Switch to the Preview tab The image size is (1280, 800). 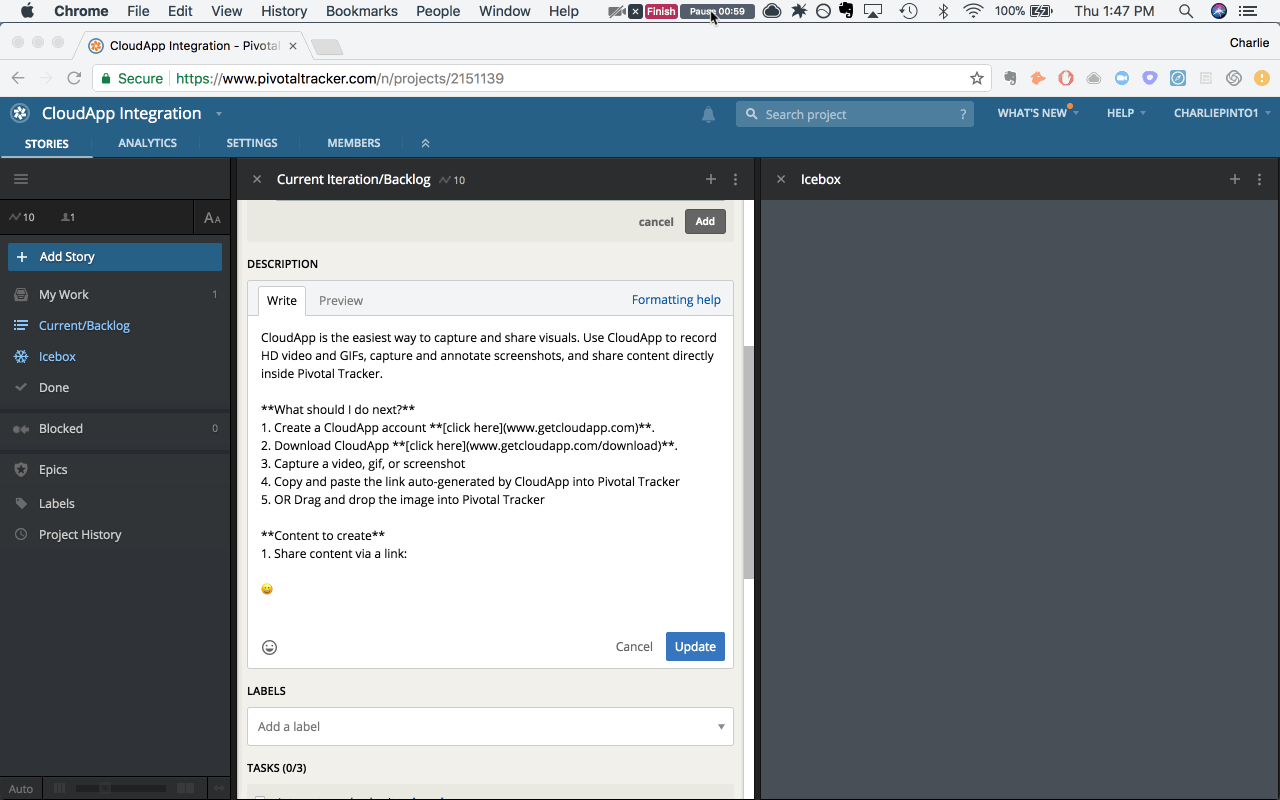point(341,300)
